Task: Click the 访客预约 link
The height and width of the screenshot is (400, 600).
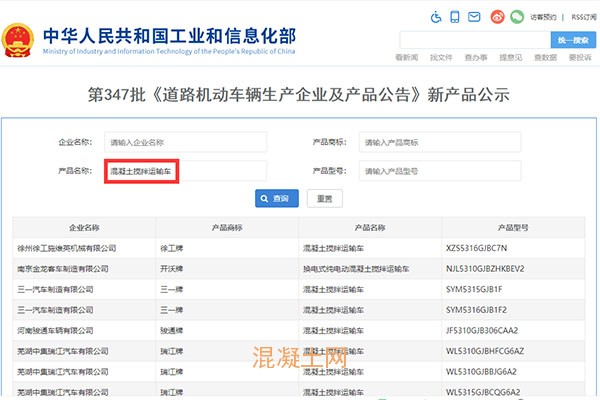Action: (x=544, y=17)
